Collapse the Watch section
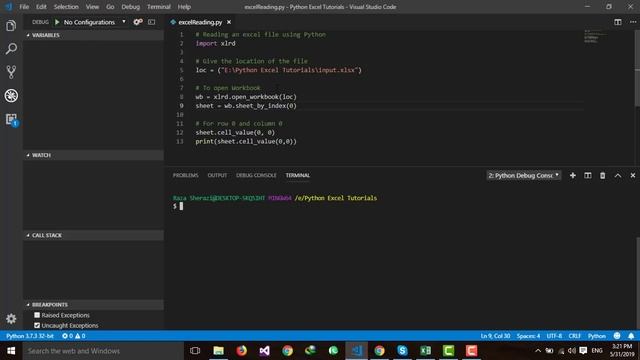The height and width of the screenshot is (360, 640). coord(93,155)
